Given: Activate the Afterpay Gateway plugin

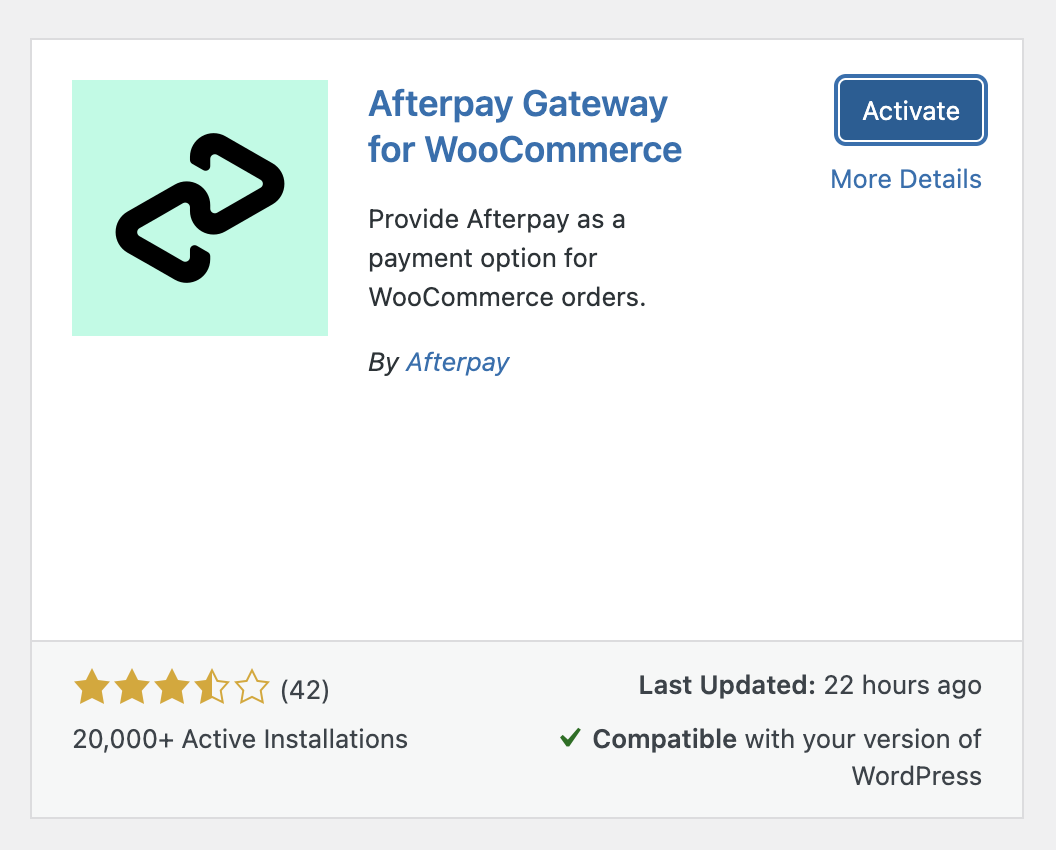Looking at the screenshot, I should (910, 110).
